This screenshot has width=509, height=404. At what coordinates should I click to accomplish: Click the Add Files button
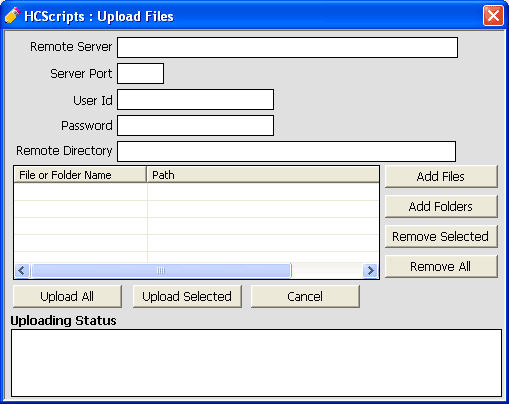click(x=441, y=176)
